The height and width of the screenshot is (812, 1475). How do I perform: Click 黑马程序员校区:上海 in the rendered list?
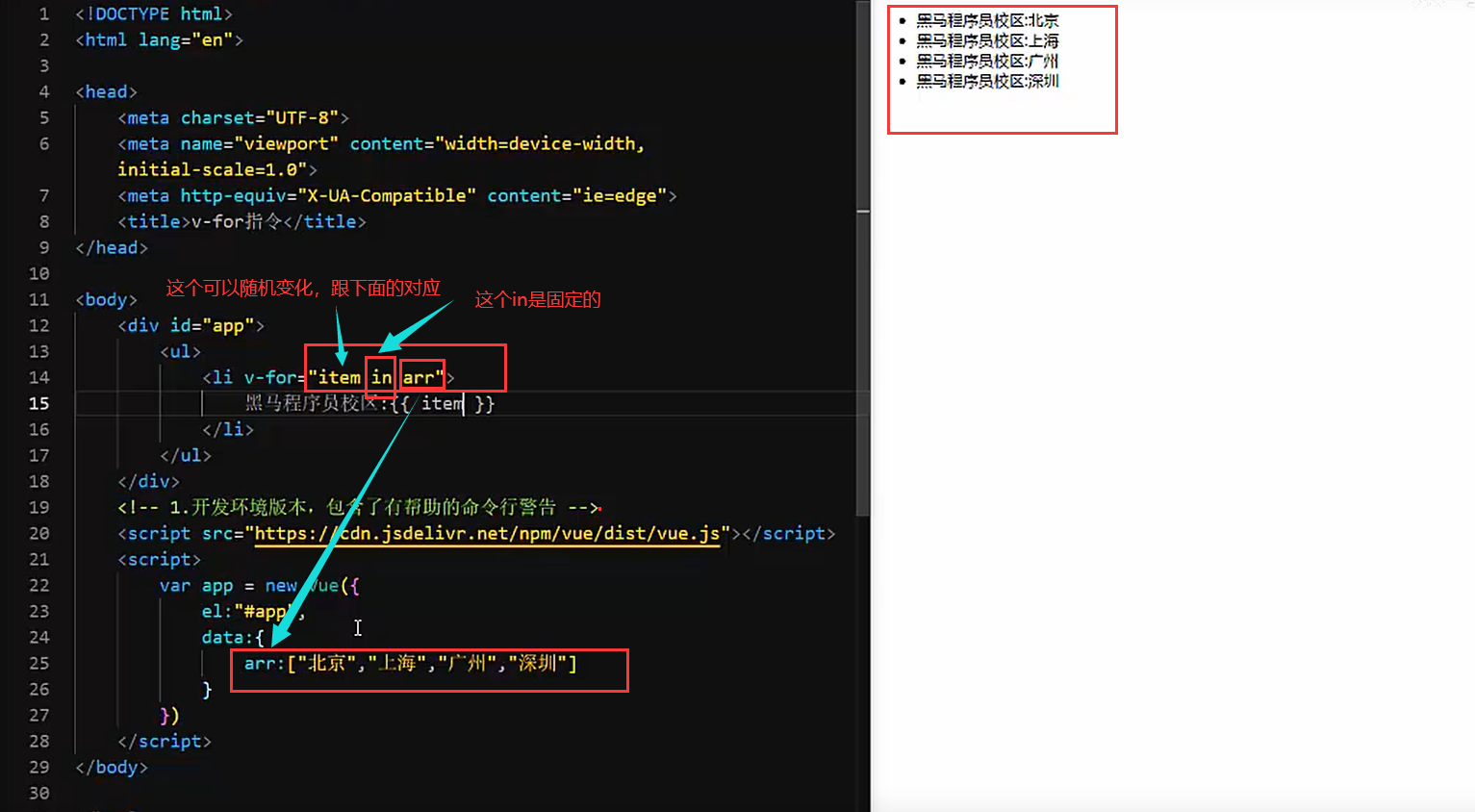coord(985,40)
